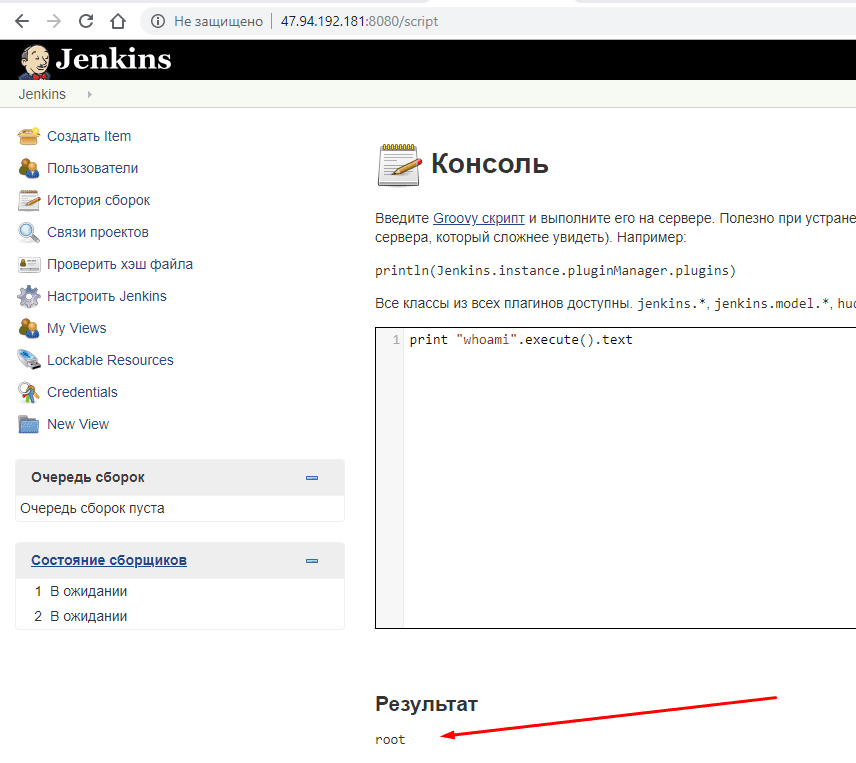Click the Создать Item box icon
Viewport: 856px width, 763px height.
[x=28, y=136]
